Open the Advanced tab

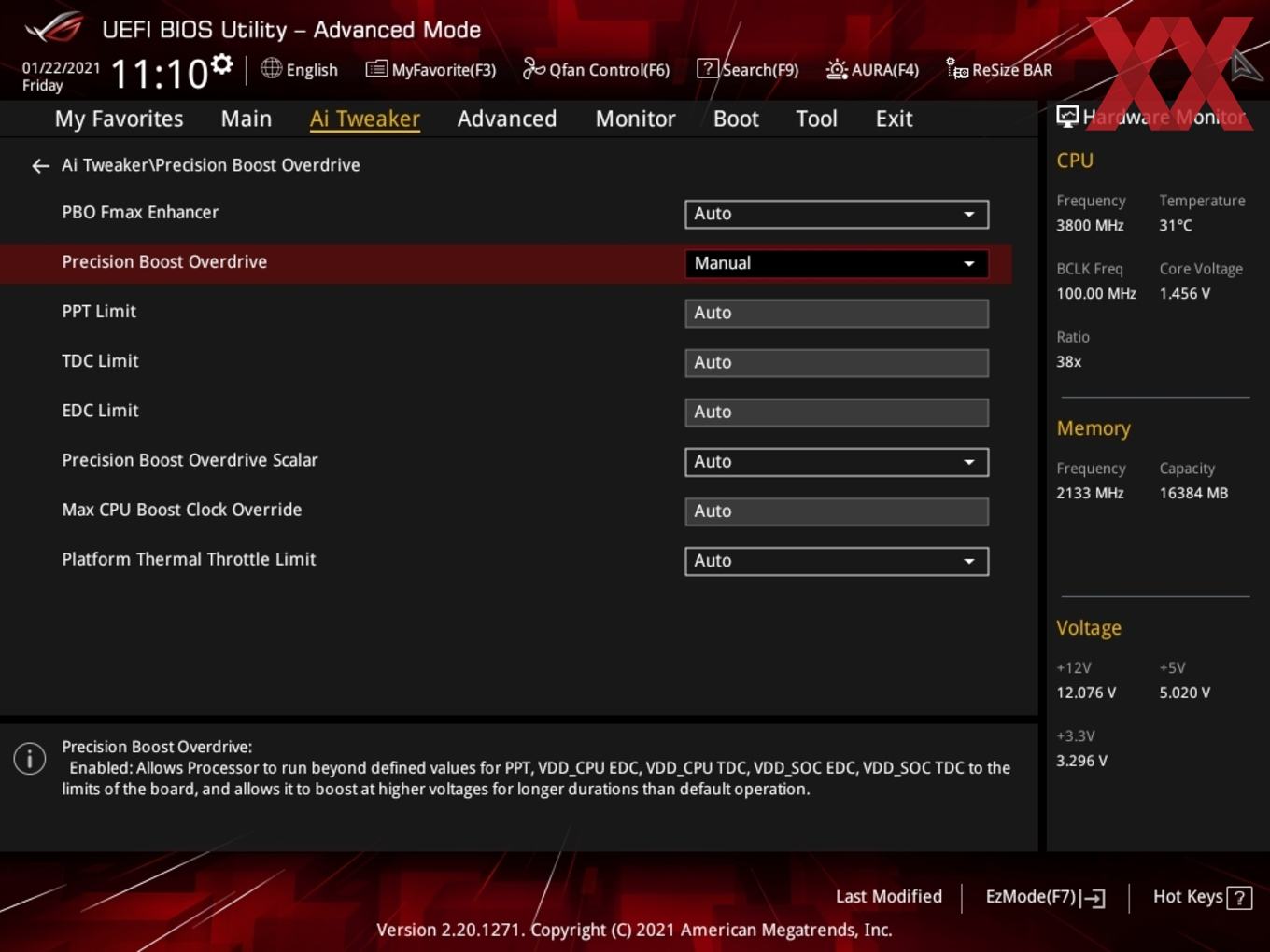click(x=507, y=119)
